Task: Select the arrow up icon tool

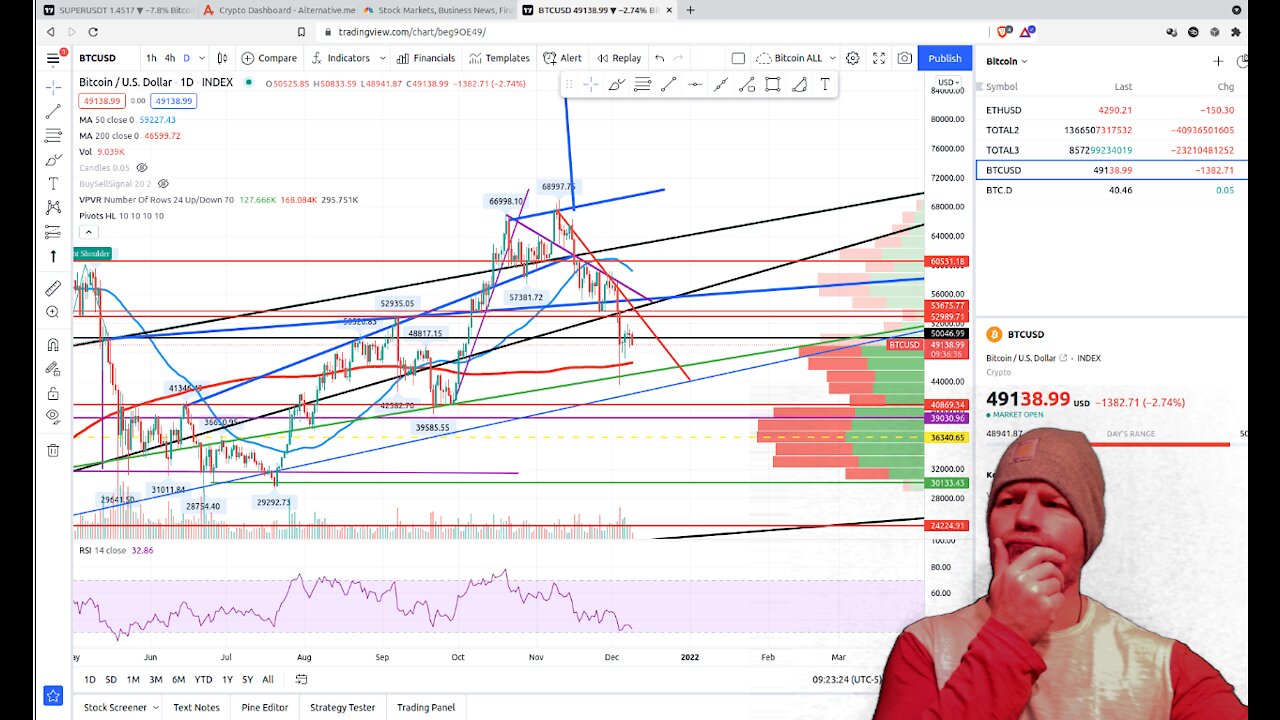Action: point(53,256)
